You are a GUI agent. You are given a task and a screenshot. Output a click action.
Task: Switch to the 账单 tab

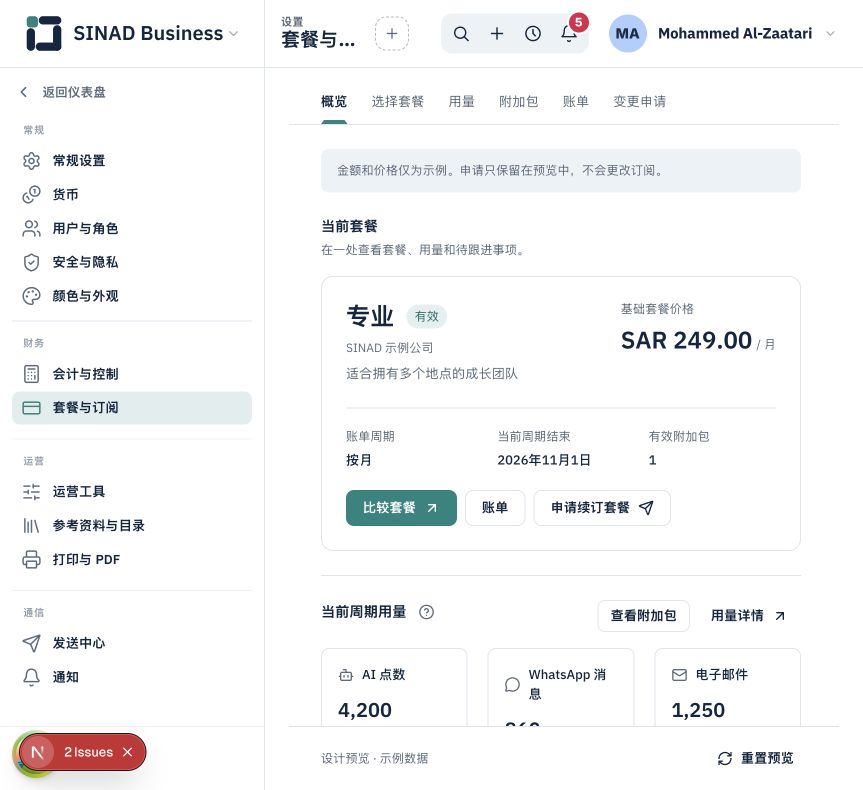click(576, 102)
